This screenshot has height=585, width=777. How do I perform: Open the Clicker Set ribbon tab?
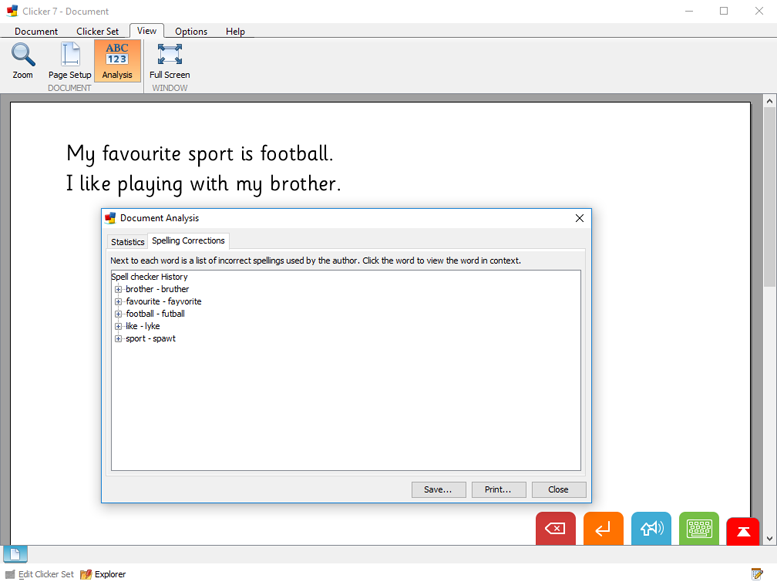click(97, 31)
